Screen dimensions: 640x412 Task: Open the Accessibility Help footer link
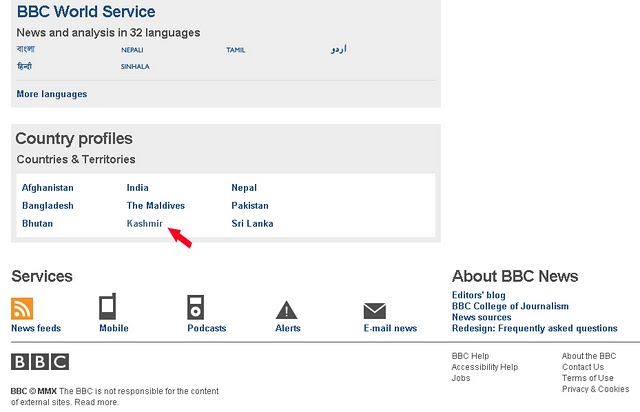(x=485, y=367)
